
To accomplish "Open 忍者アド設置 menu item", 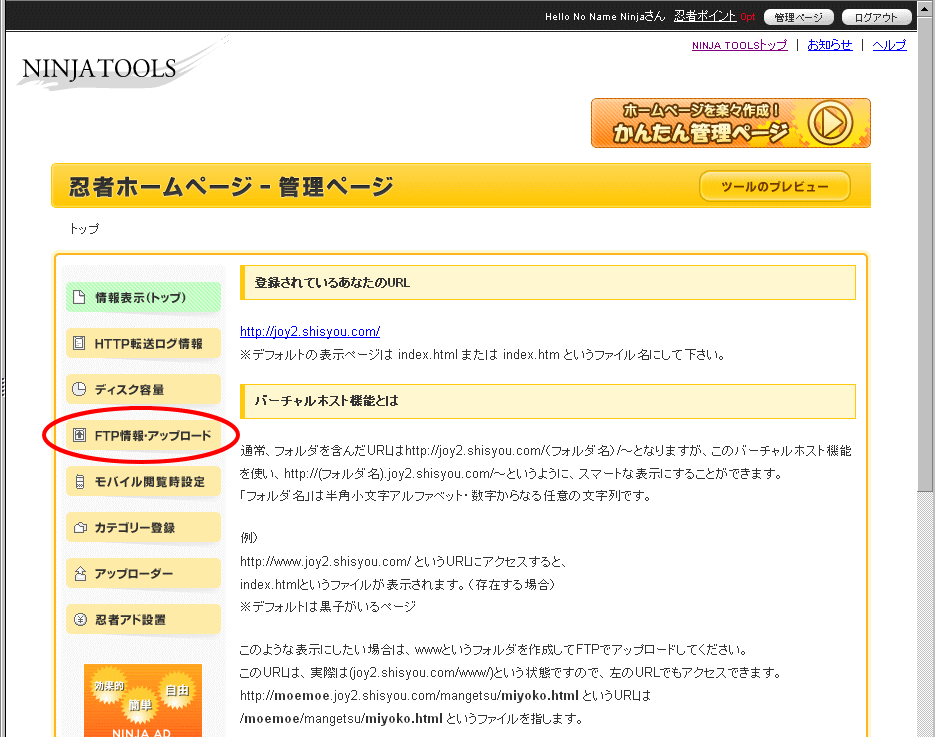I will 143,619.
